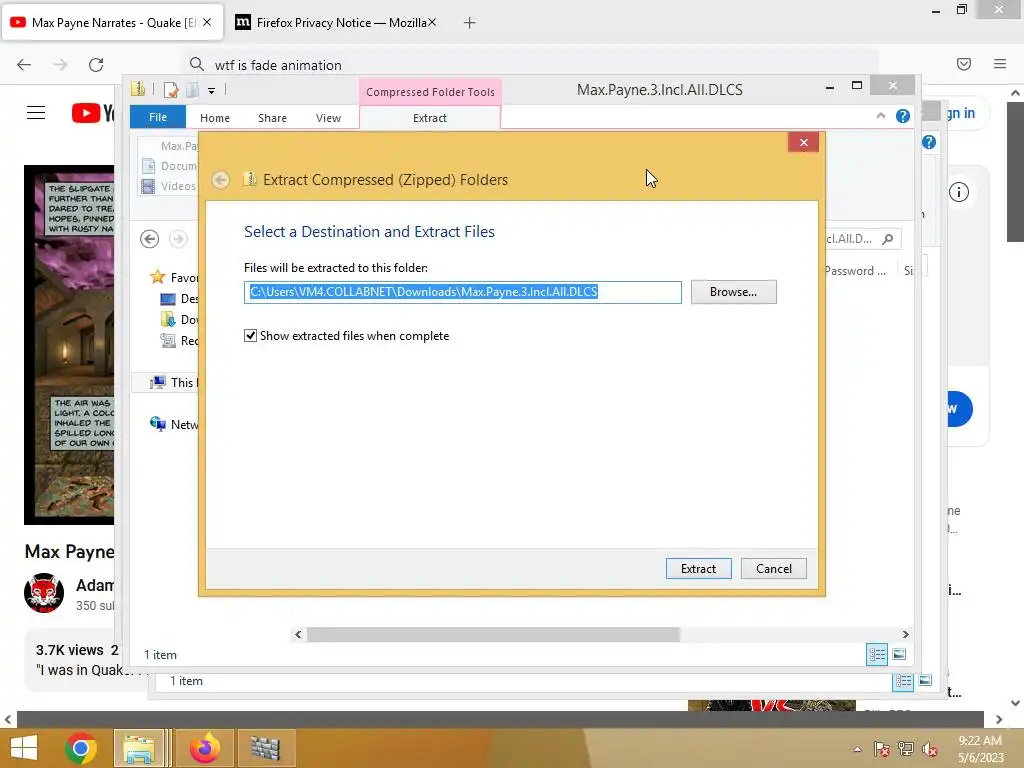Open the channel avatar with red fox
The height and width of the screenshot is (768, 1024).
point(44,593)
